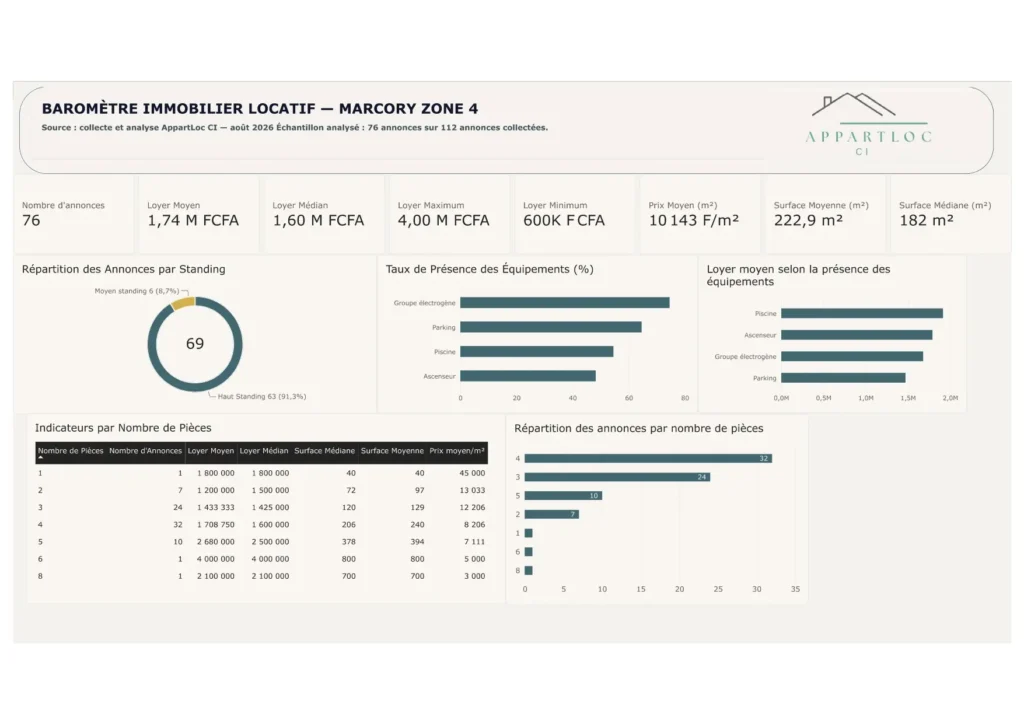The image size is (1024, 724).
Task: Select the Nombre d'annonces KPI card
Action: coord(73,214)
